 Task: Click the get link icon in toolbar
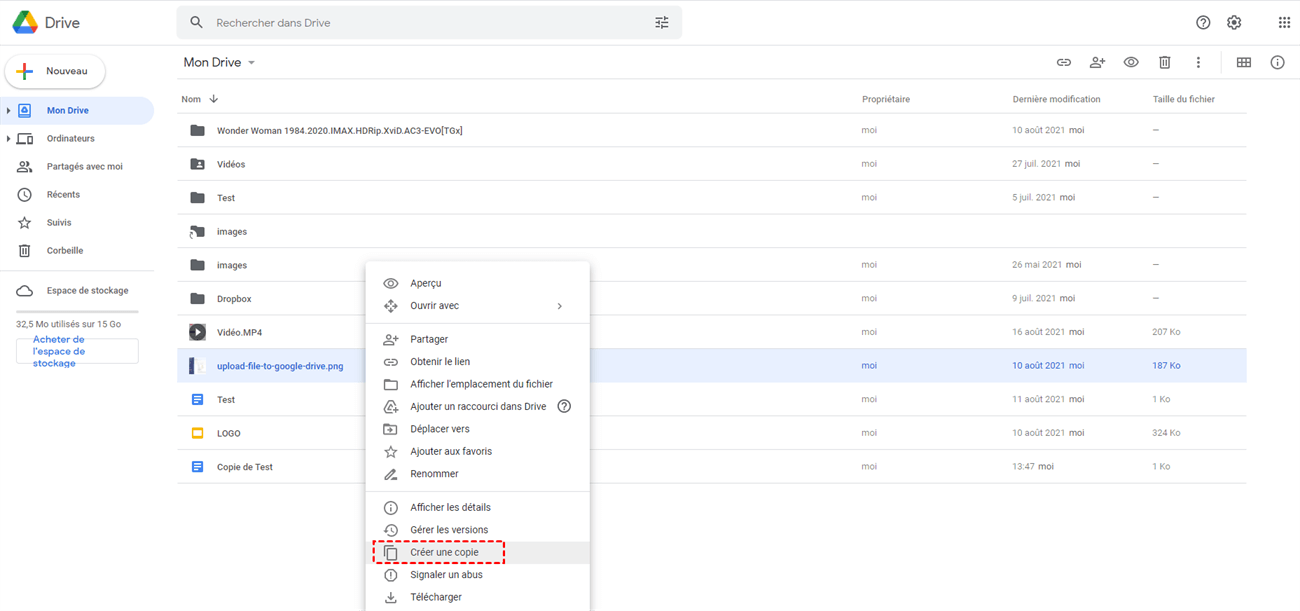tap(1064, 62)
